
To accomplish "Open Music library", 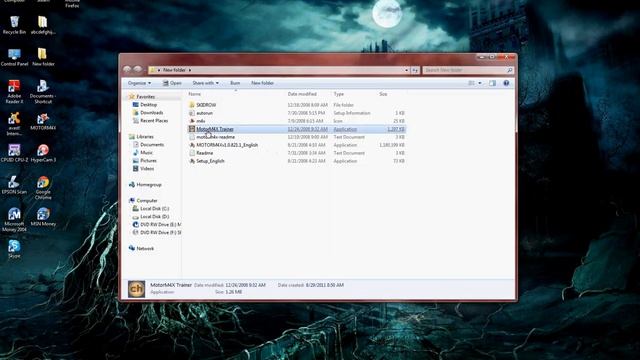I will tap(146, 153).
